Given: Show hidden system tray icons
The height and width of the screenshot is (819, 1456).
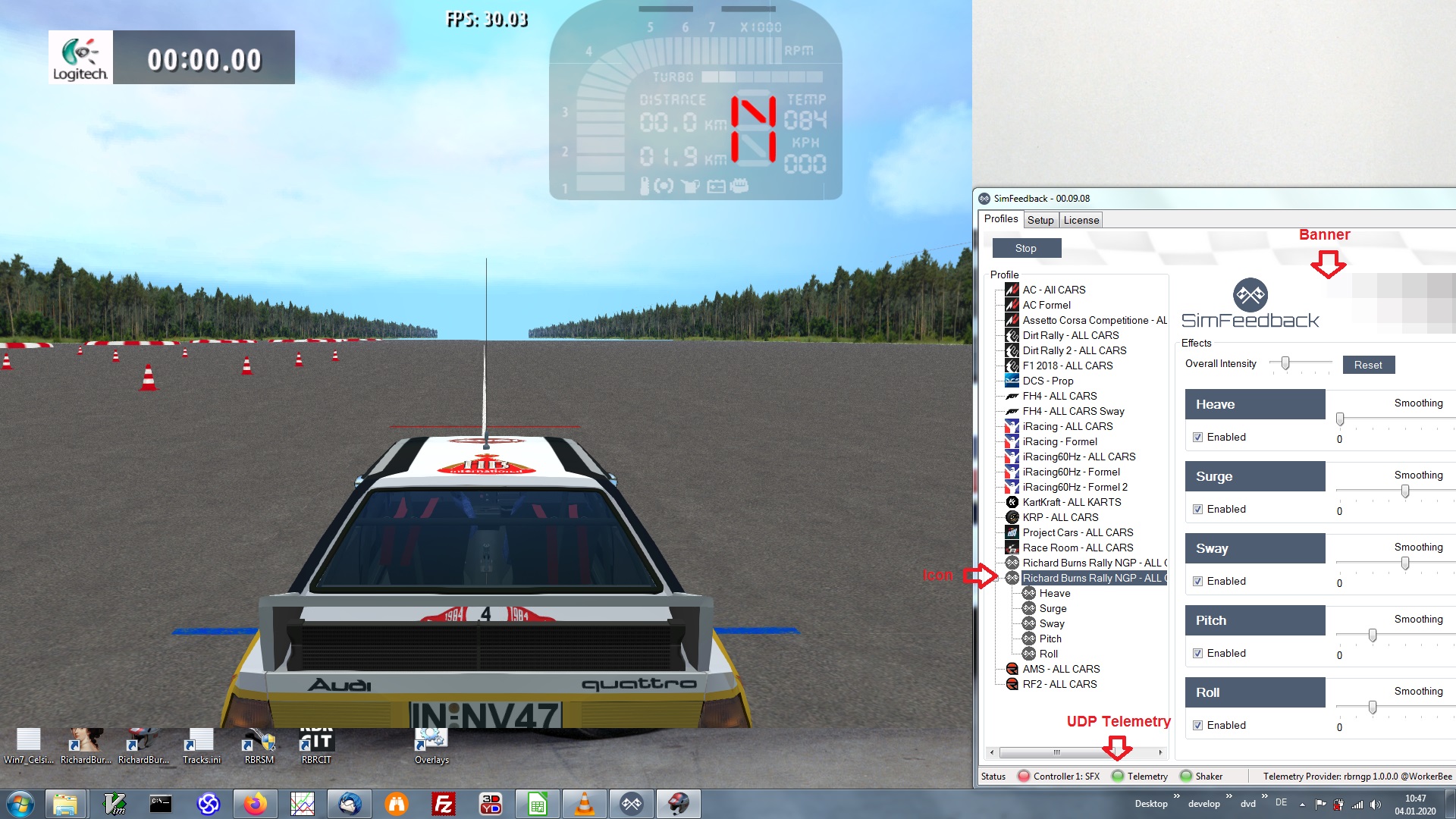Looking at the screenshot, I should (x=1302, y=805).
